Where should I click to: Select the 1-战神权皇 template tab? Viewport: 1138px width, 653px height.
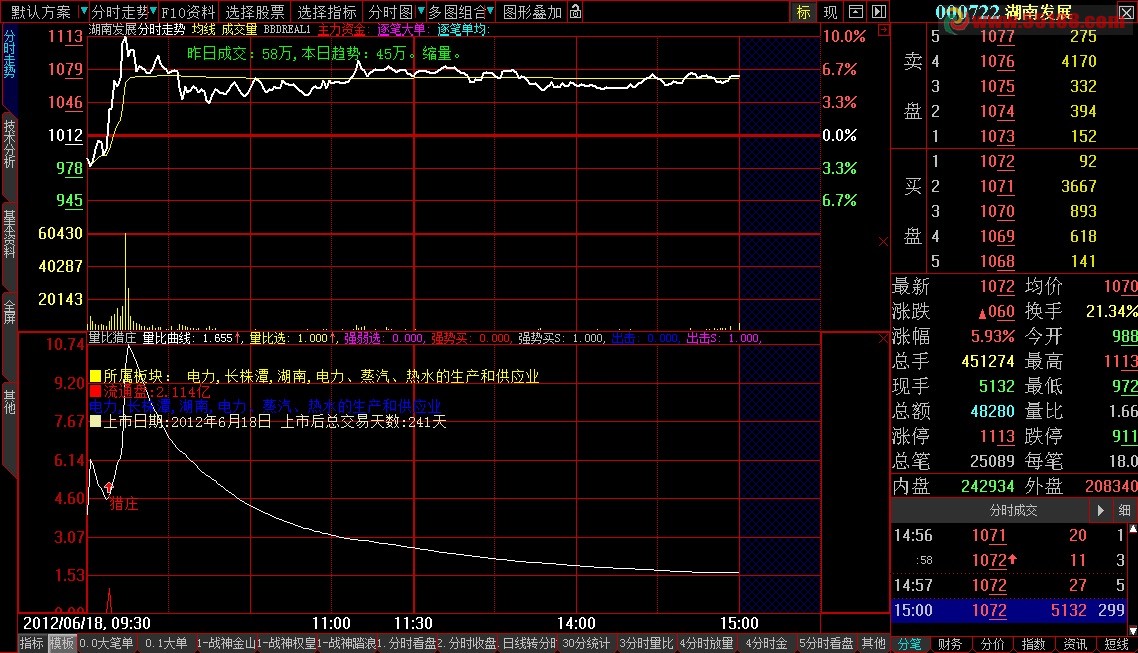[x=286, y=643]
